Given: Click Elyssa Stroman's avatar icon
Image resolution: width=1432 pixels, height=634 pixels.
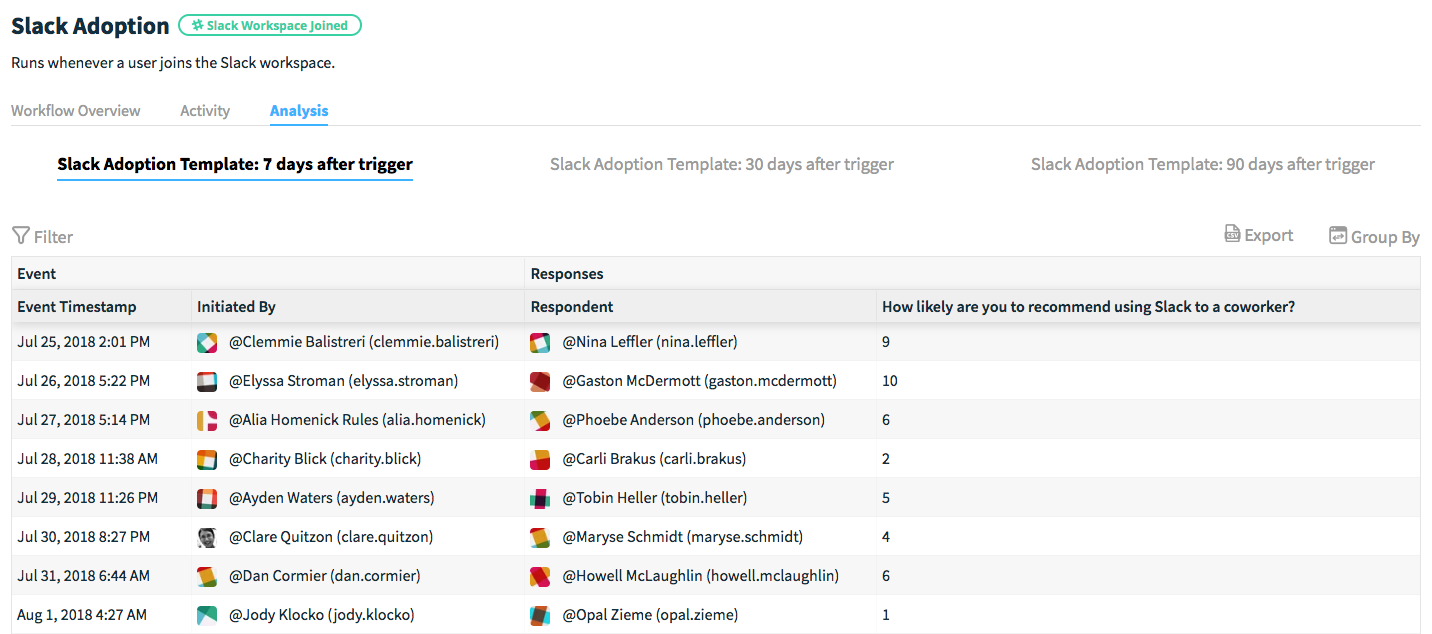Looking at the screenshot, I should (207, 381).
